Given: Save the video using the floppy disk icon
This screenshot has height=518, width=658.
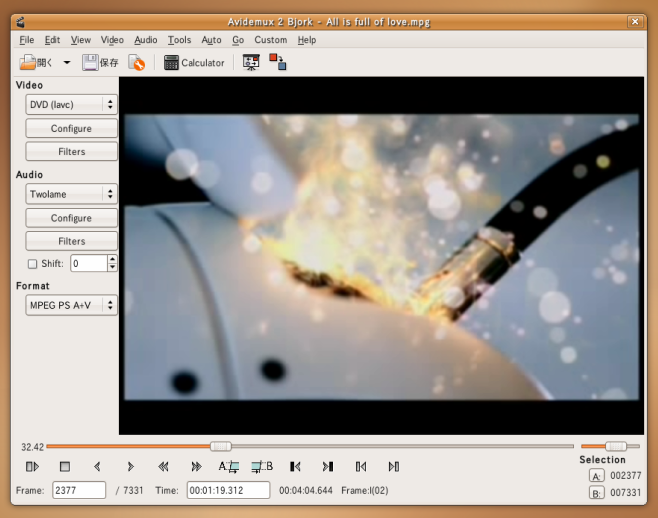Looking at the screenshot, I should [x=100, y=63].
